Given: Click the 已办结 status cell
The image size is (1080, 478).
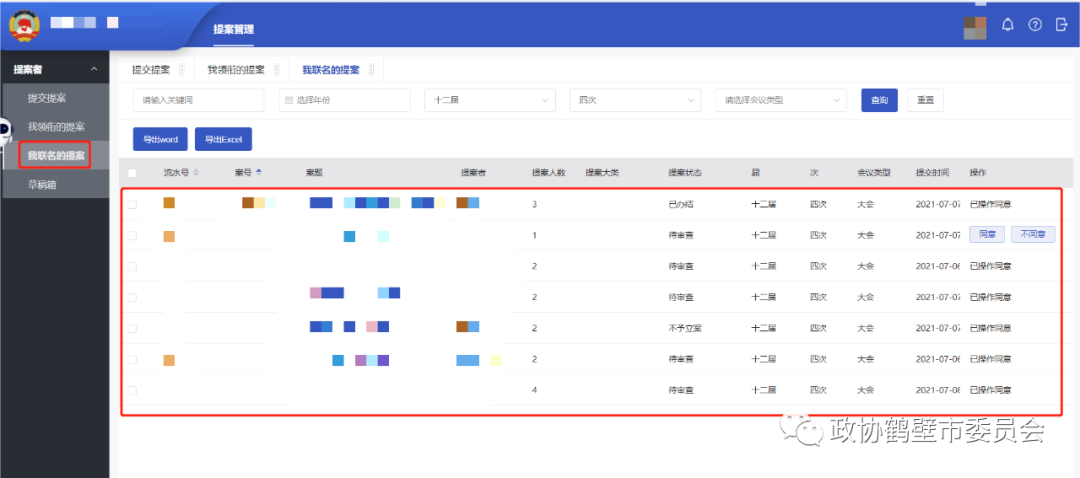Looking at the screenshot, I should pyautogui.click(x=681, y=205).
